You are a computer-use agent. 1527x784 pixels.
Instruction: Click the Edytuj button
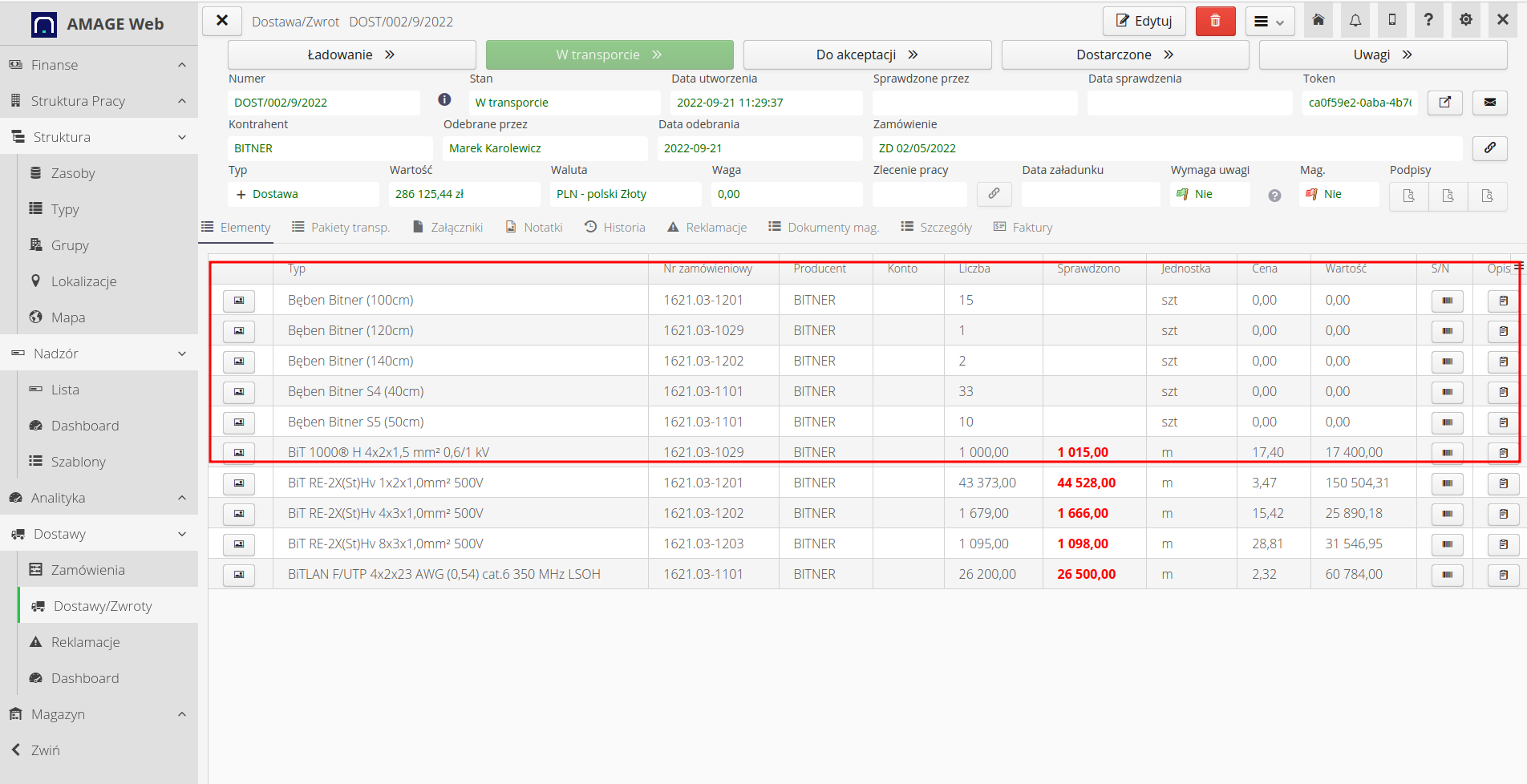[1144, 21]
